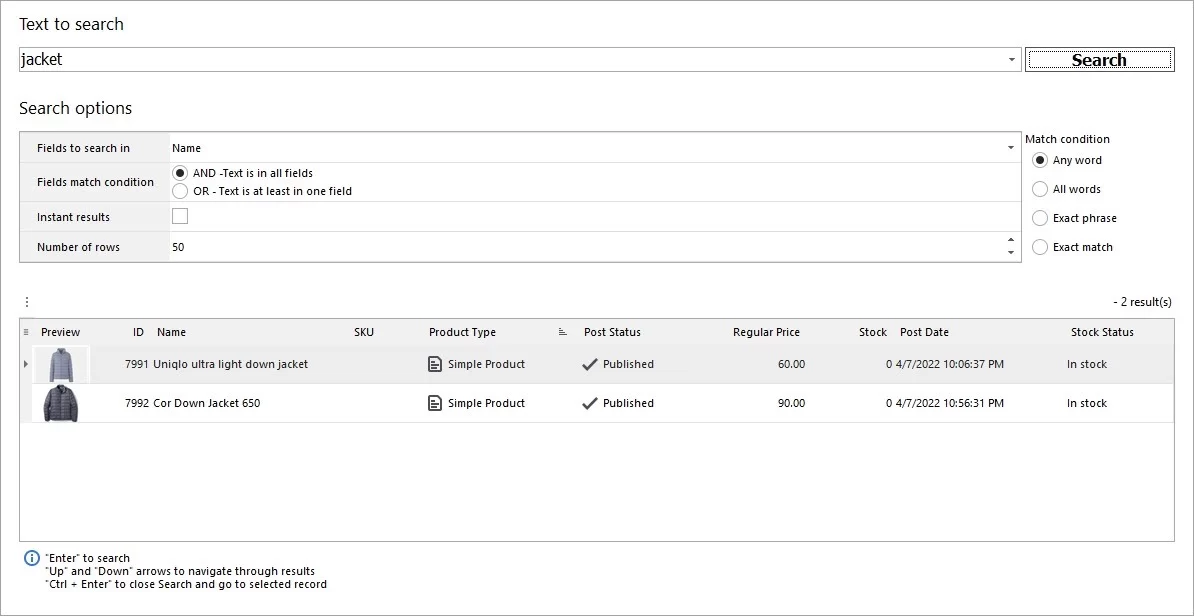The image size is (1194, 616).
Task: Click the Simple Product icon for Cor Down Jacket 650
Action: click(434, 403)
